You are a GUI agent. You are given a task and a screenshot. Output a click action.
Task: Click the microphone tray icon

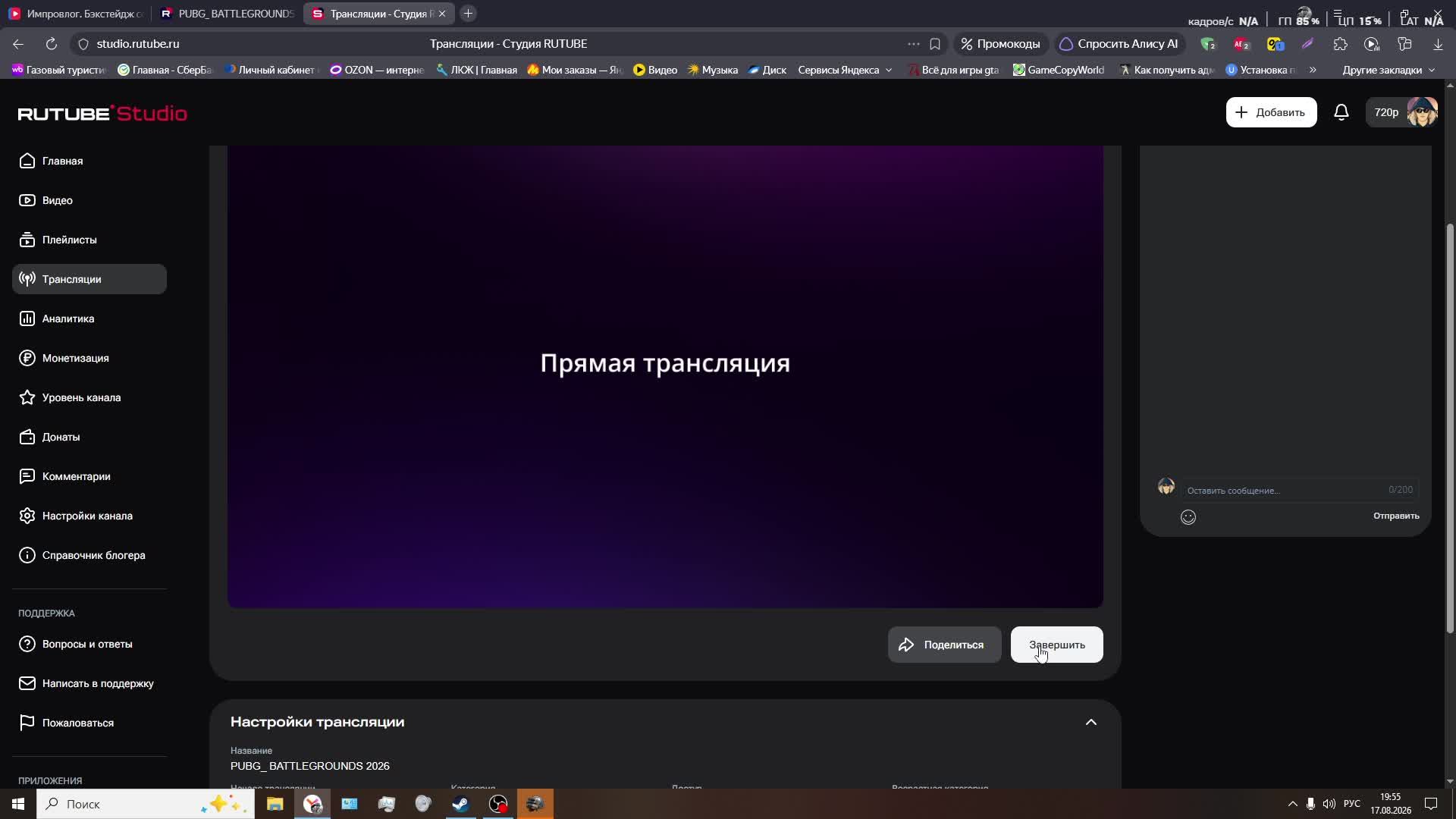[1310, 804]
